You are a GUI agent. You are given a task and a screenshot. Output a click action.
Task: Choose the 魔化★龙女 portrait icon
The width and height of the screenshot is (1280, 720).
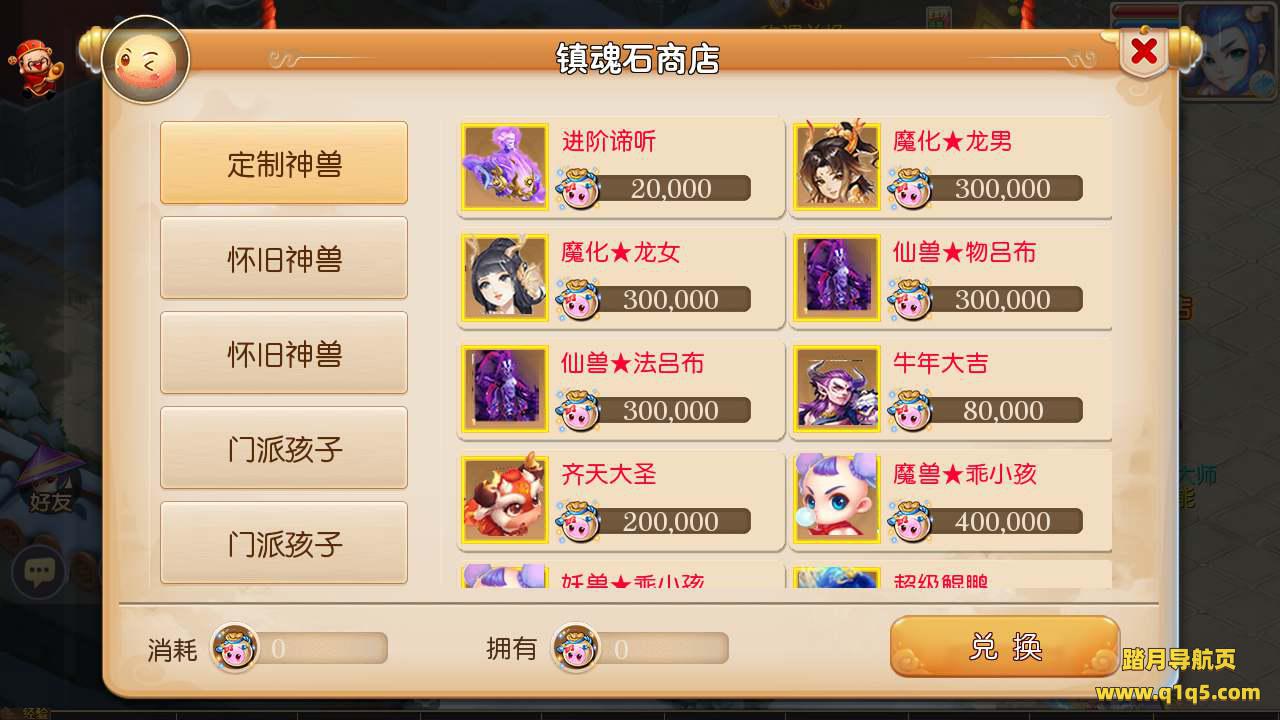(x=505, y=277)
